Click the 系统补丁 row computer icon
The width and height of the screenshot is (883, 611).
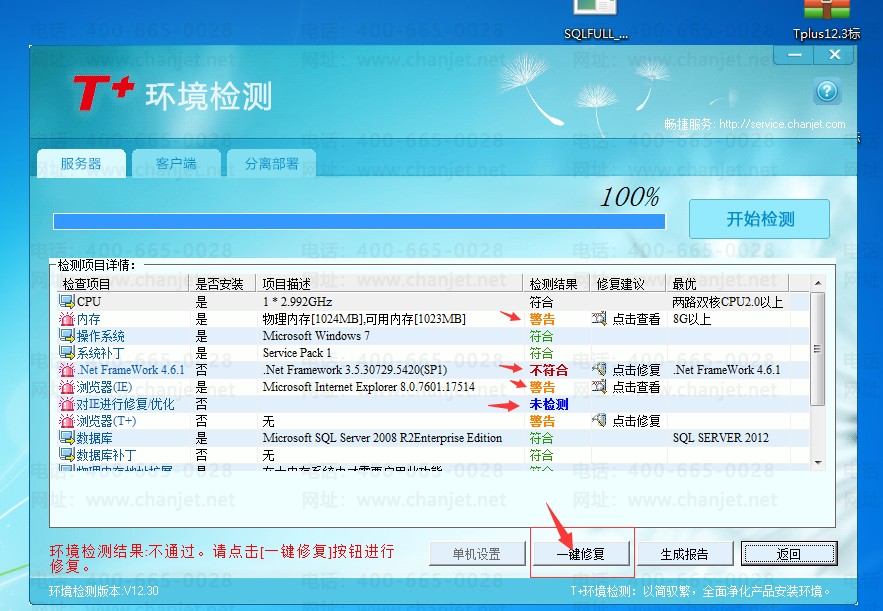point(66,353)
